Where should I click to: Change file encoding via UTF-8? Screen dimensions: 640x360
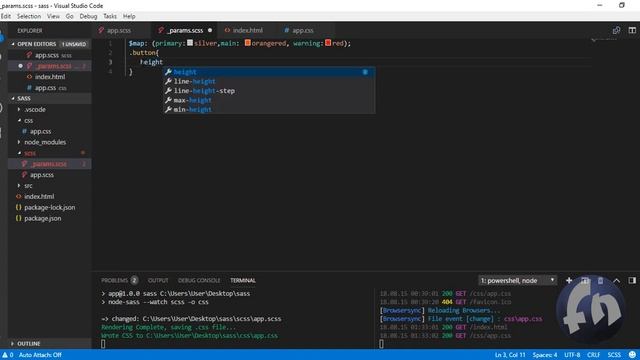572,355
